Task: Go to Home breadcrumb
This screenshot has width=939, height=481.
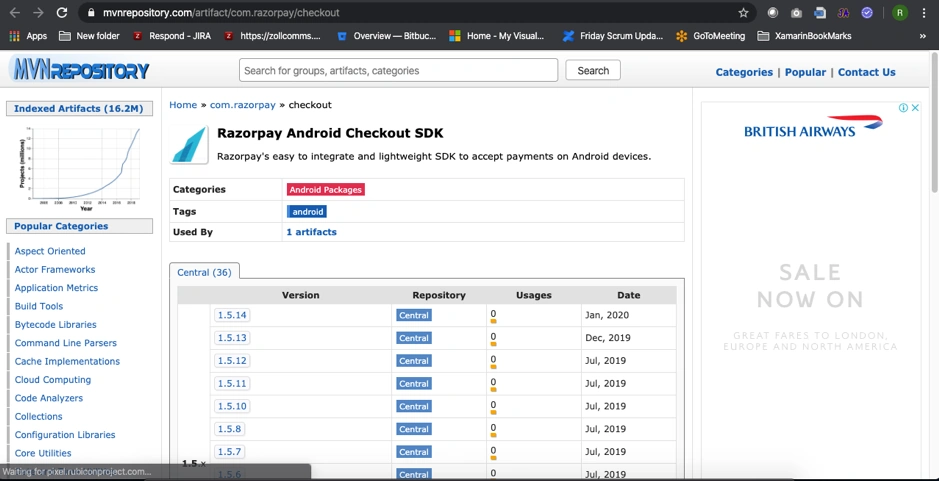Action: coord(183,105)
